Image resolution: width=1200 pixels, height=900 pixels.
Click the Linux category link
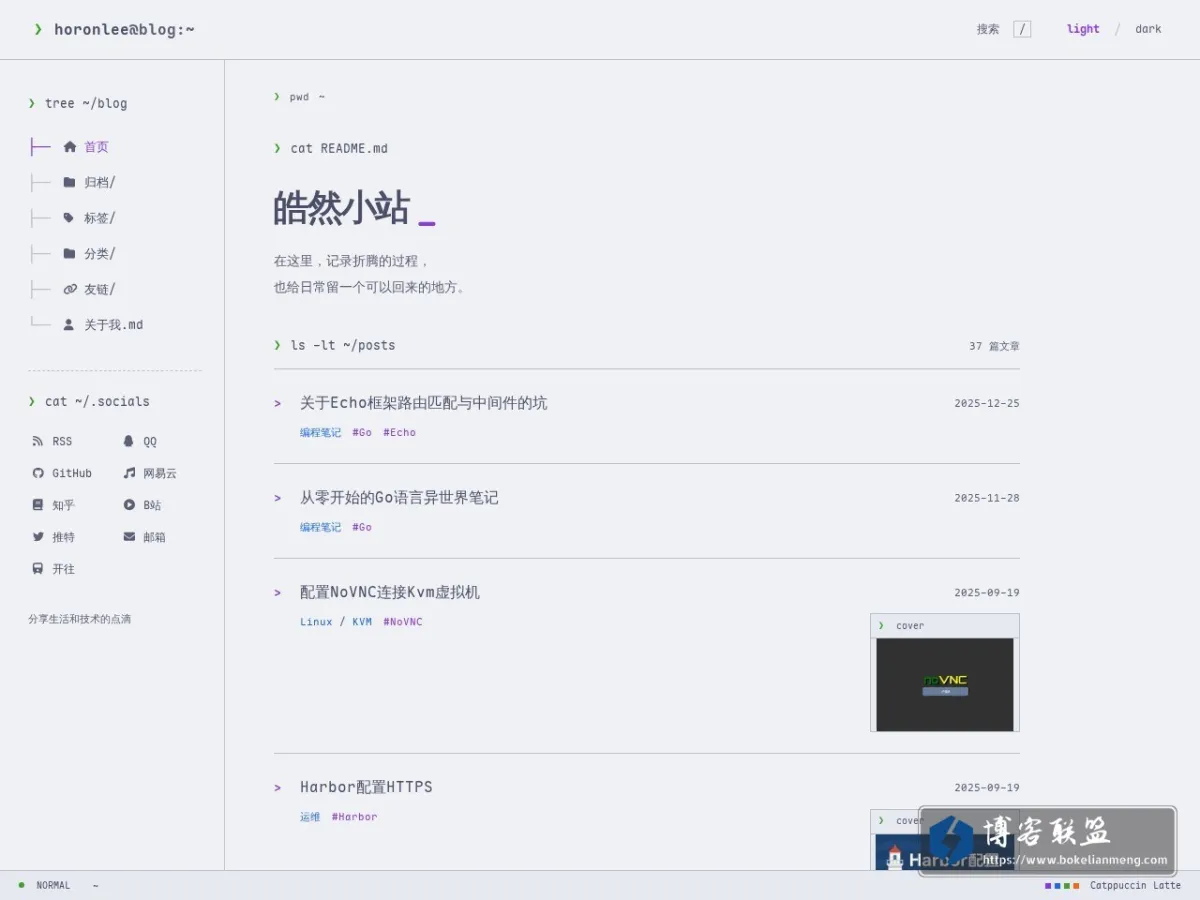316,622
